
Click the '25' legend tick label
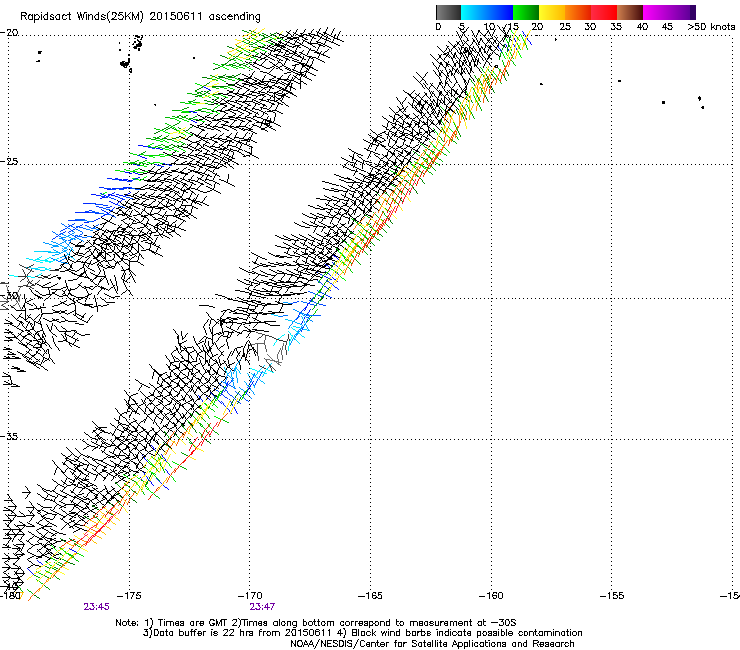click(x=564, y=27)
